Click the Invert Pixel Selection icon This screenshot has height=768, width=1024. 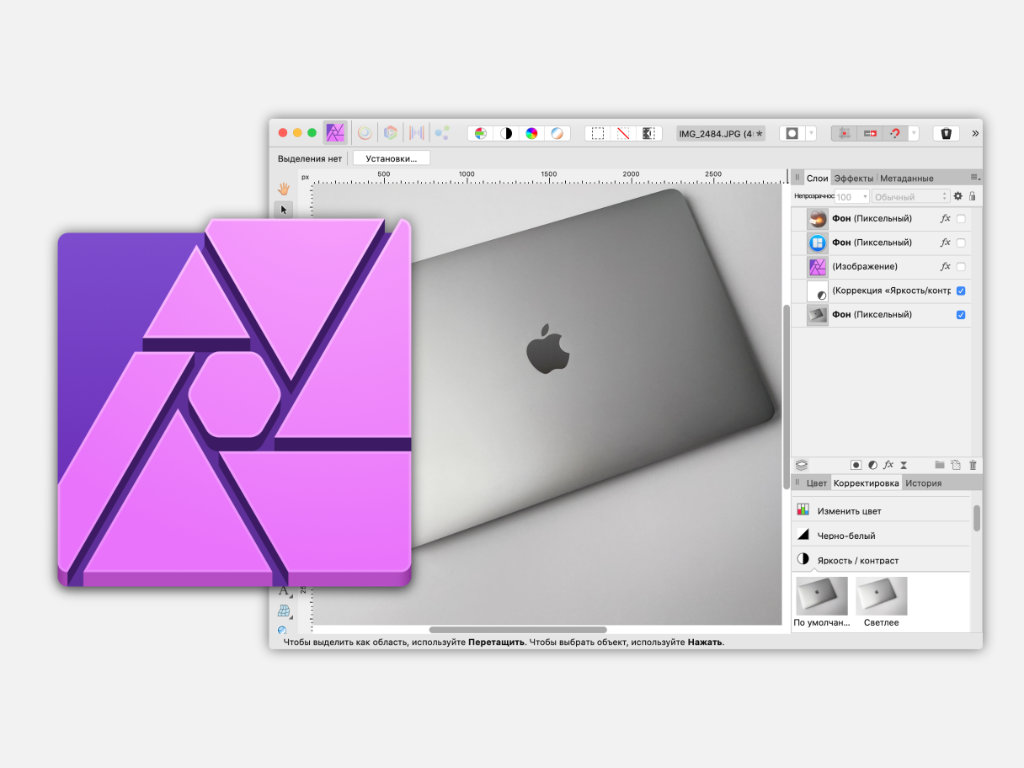pyautogui.click(x=648, y=133)
